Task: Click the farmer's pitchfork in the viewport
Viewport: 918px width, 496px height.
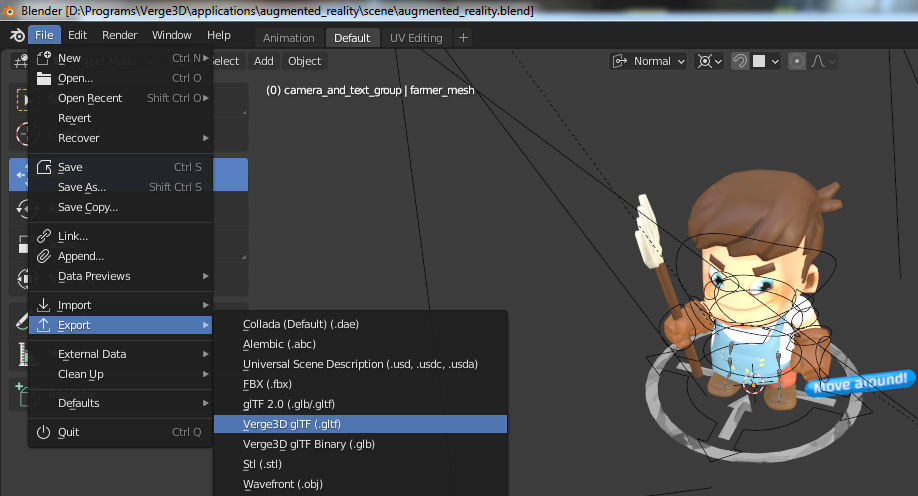Action: click(670, 287)
